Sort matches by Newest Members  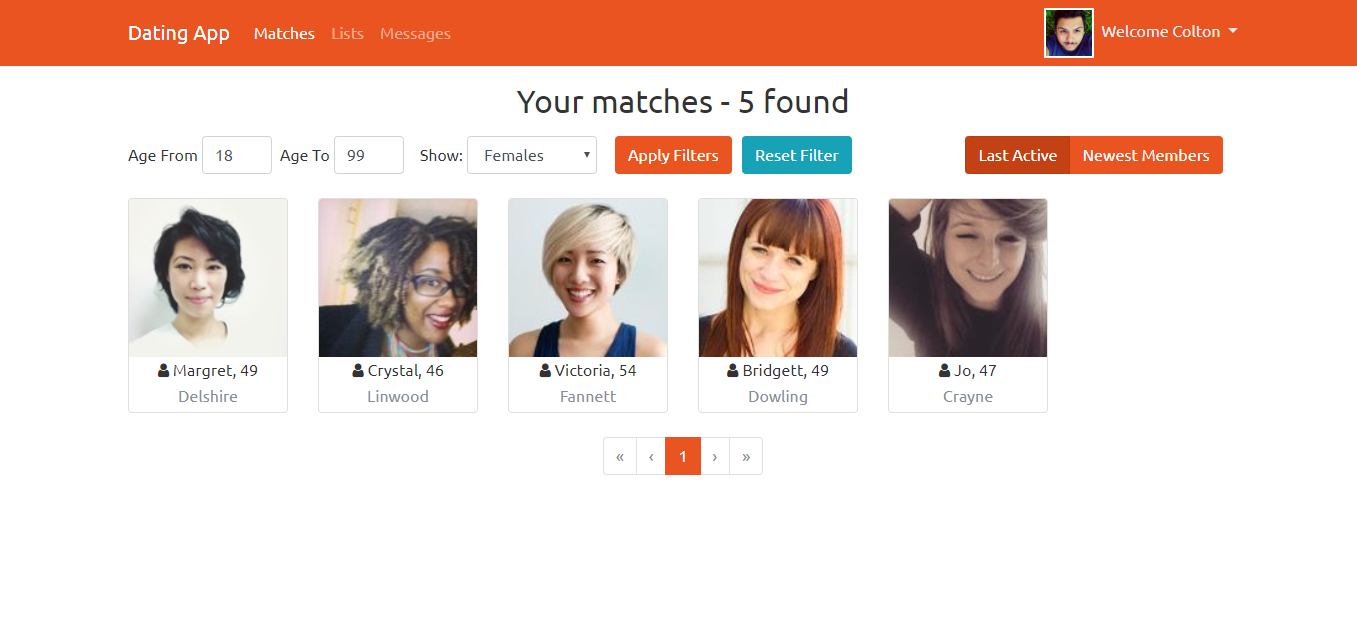pyautogui.click(x=1146, y=155)
